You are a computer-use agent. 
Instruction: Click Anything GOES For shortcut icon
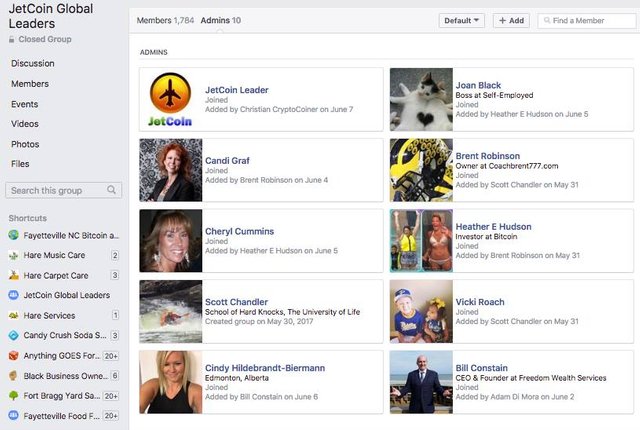coord(13,356)
